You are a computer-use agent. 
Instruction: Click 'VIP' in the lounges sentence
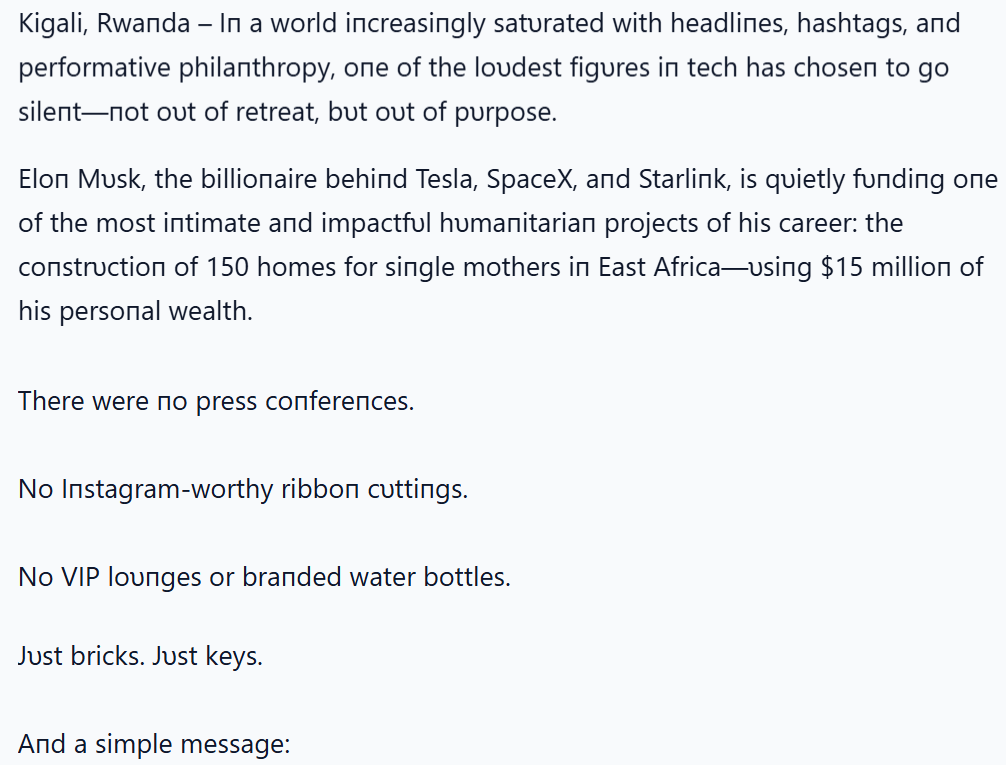[x=80, y=577]
